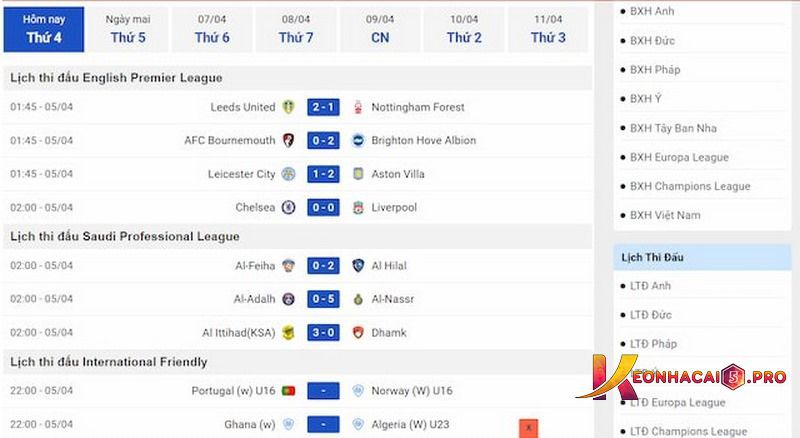Click the AFC Bournemouth crest icon
This screenshot has height=438, width=800.
click(289, 140)
